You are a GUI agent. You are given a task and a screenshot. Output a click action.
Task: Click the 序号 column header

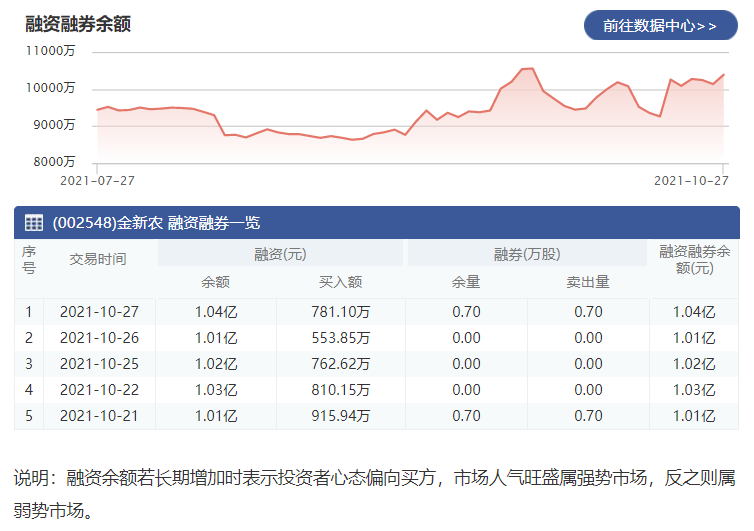click(x=29, y=260)
